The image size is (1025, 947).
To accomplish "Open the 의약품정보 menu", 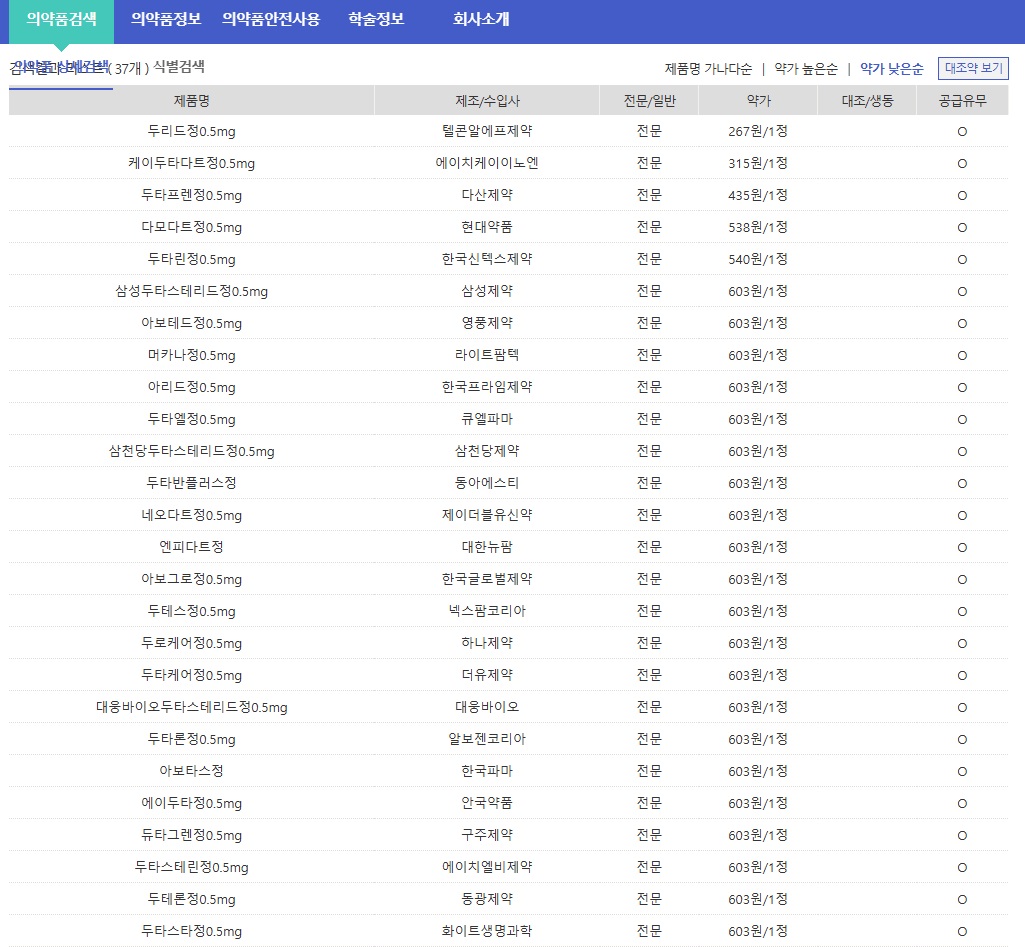I will pos(166,19).
